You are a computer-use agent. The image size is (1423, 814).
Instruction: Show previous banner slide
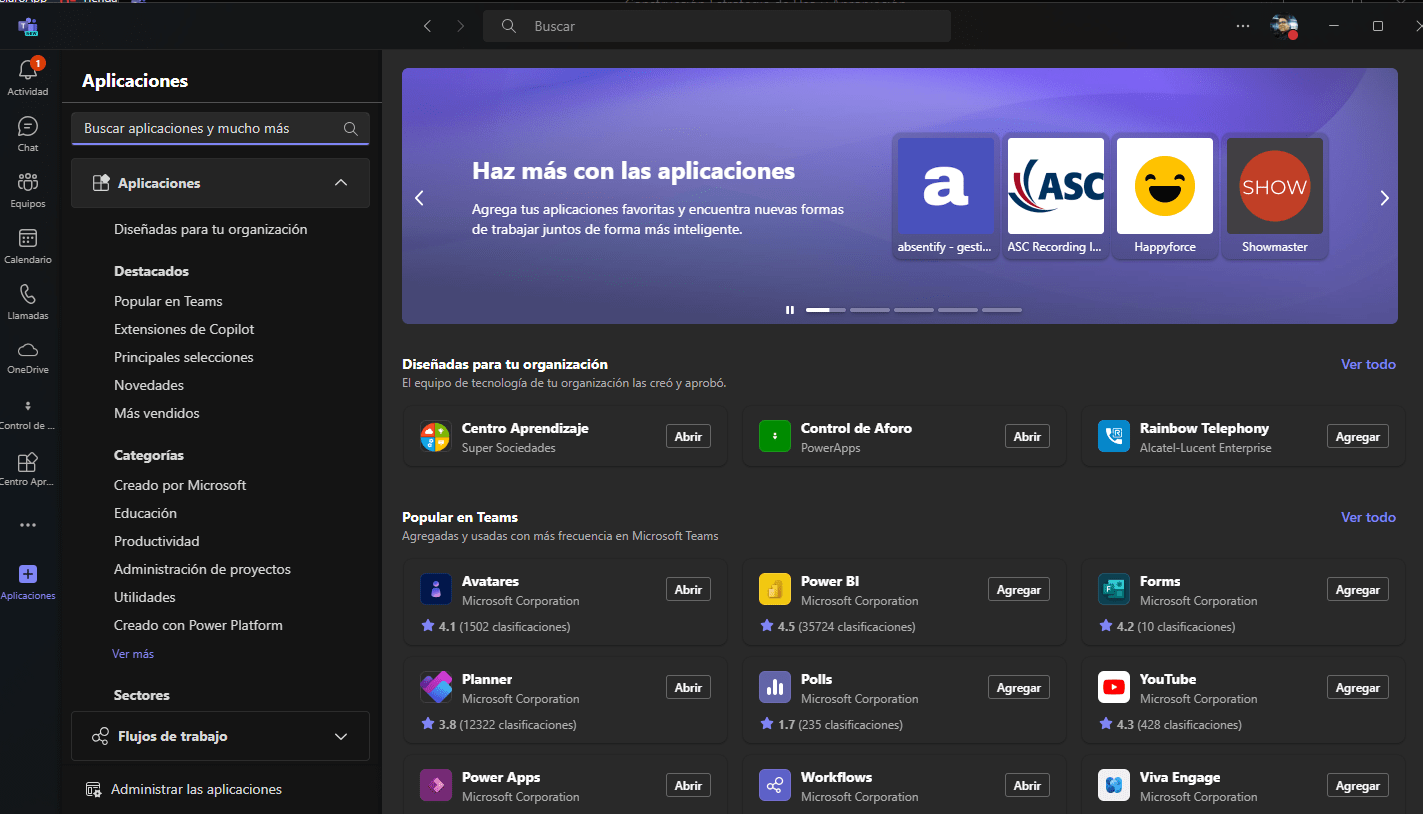pos(420,198)
